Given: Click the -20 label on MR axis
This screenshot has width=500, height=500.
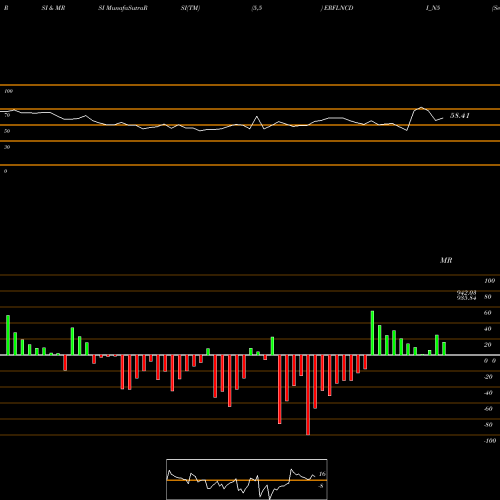Looking at the screenshot, I should tap(488, 377).
